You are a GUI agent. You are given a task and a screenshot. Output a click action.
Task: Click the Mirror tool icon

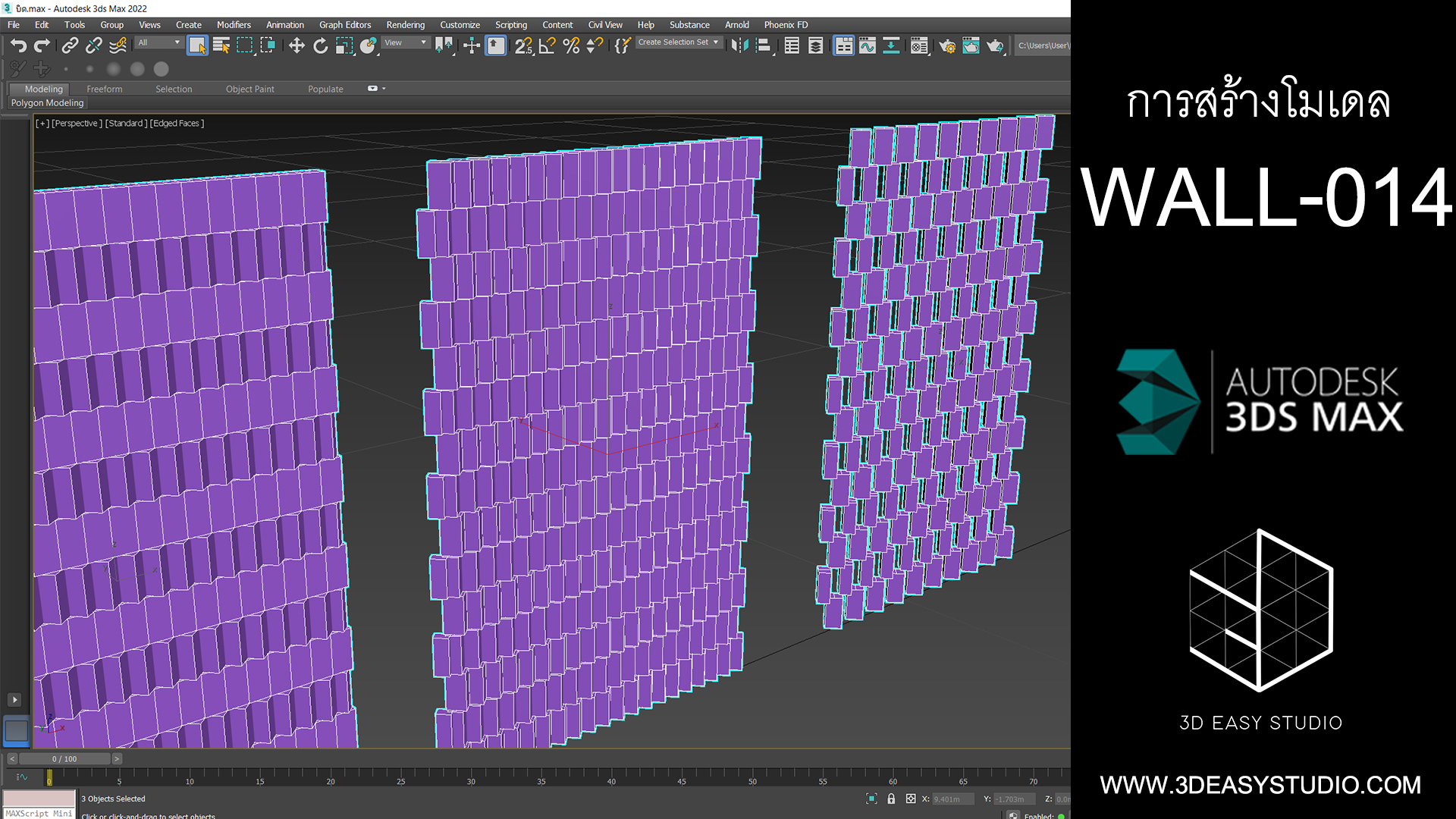pyautogui.click(x=739, y=45)
